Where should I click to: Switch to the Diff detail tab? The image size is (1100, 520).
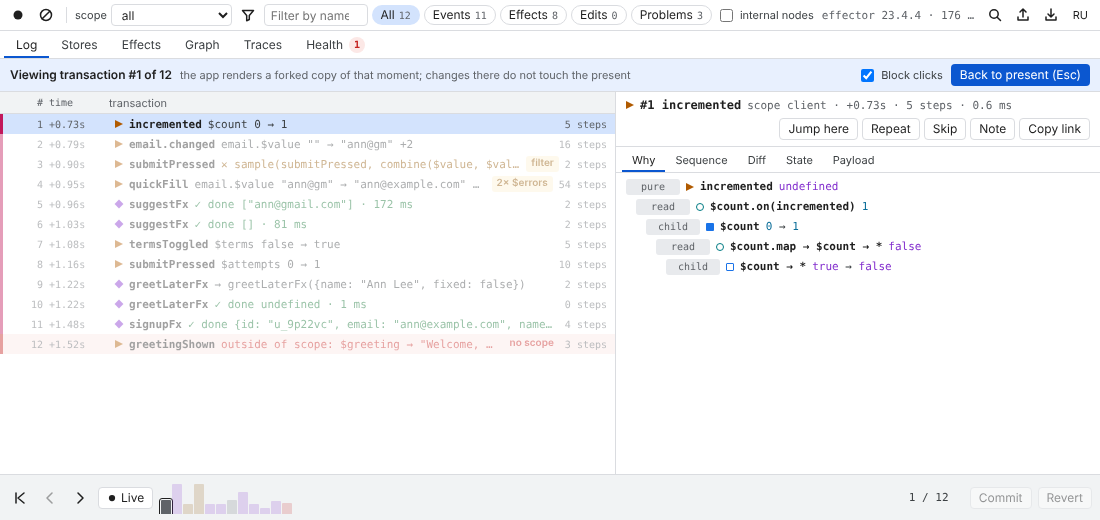(757, 160)
